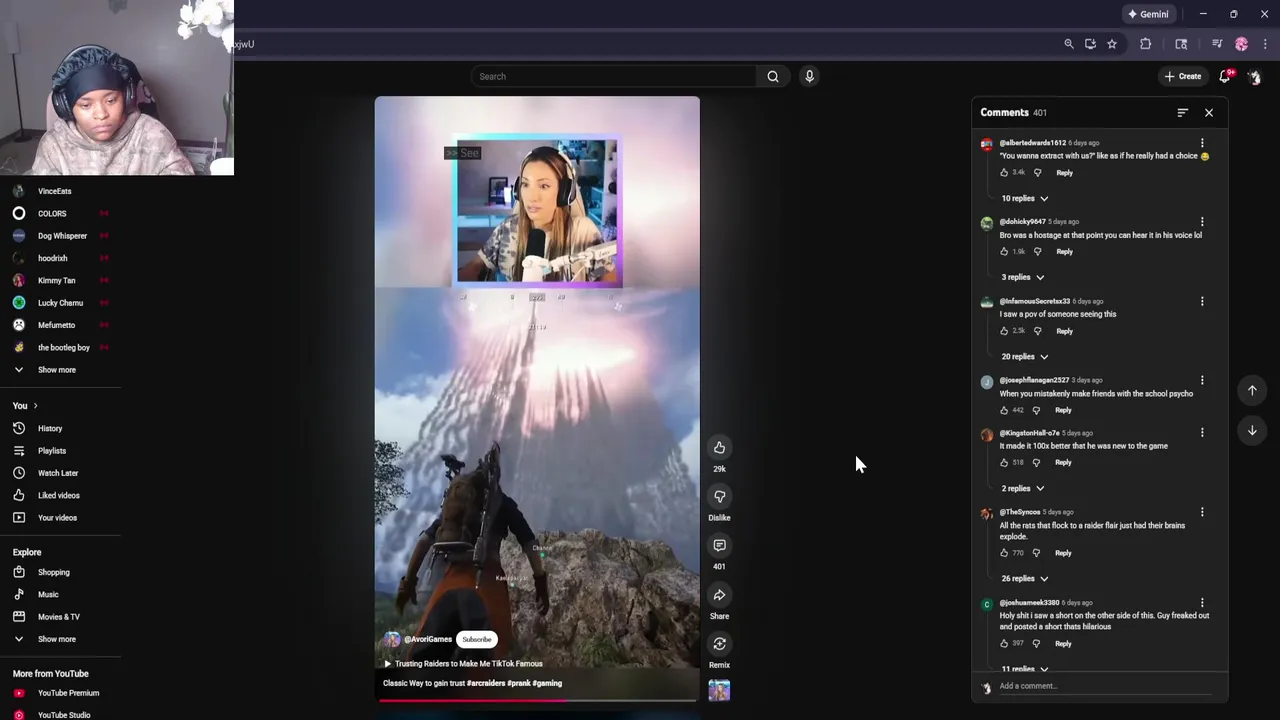
Task: Open comments via the 401 comment icon
Action: click(x=719, y=546)
